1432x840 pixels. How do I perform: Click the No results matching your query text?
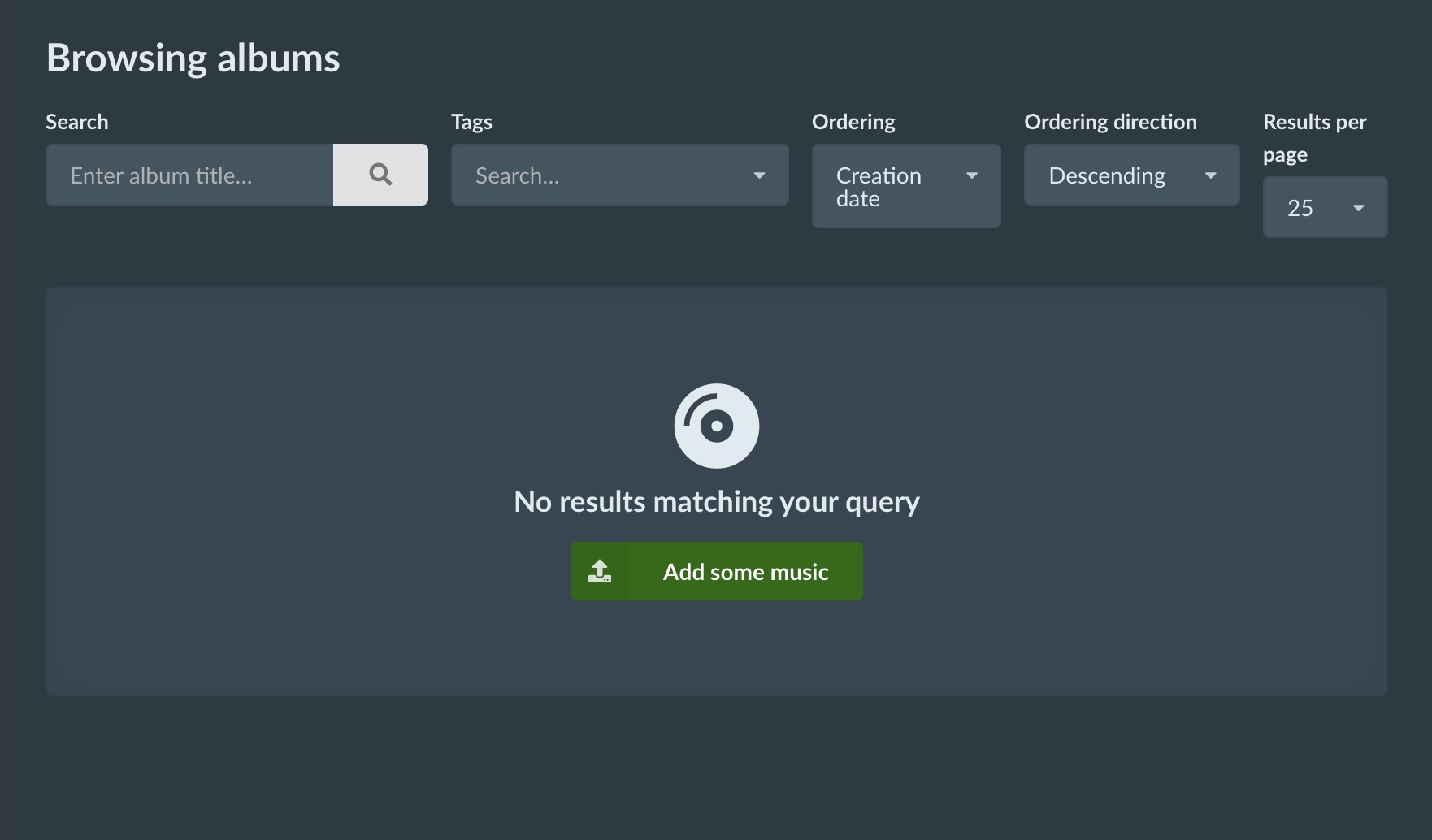point(716,502)
